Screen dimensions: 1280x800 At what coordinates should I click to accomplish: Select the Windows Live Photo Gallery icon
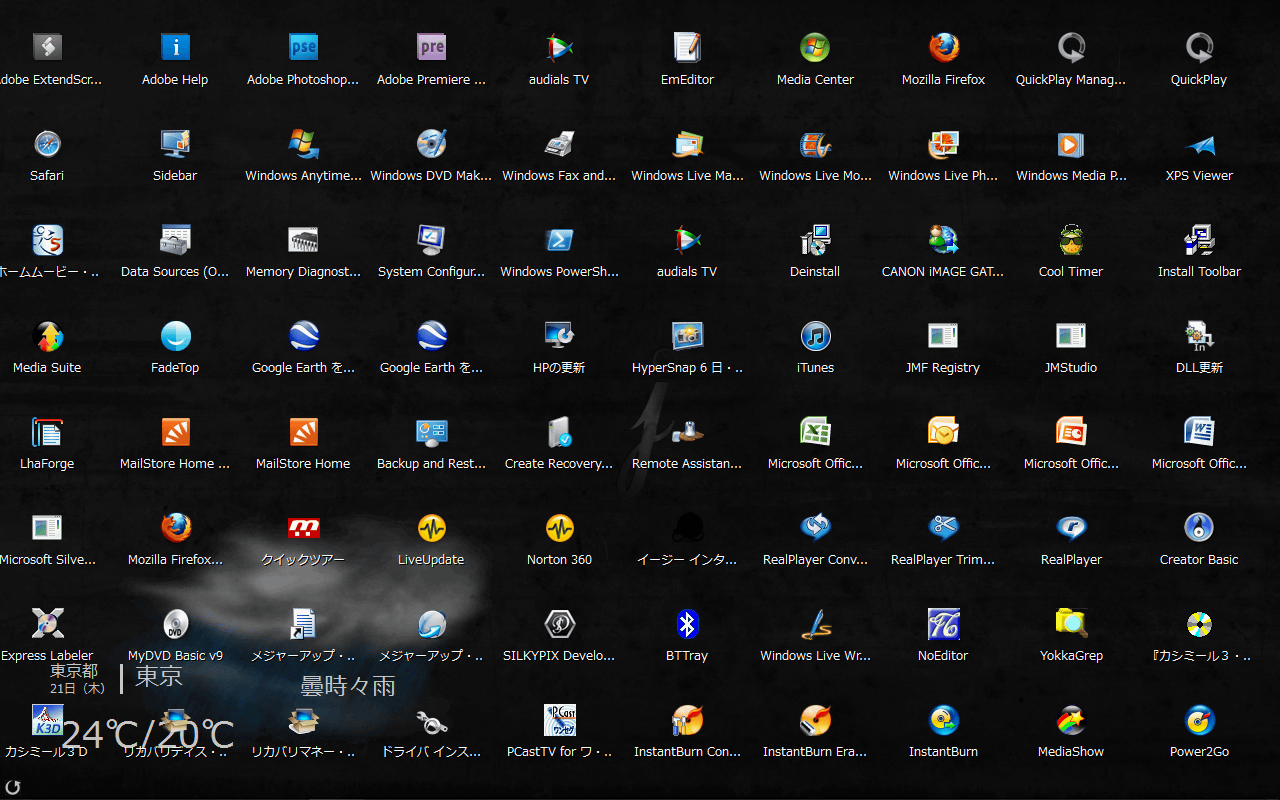[943, 143]
